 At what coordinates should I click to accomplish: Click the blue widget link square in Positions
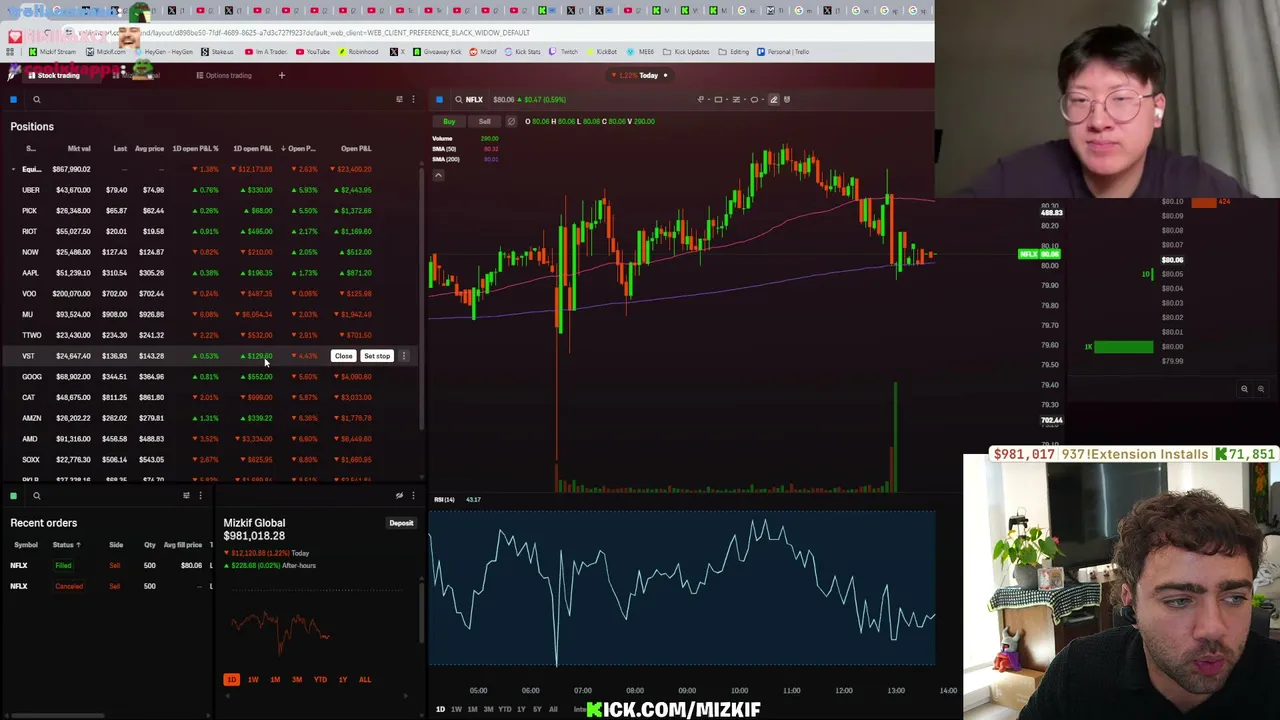point(13,99)
